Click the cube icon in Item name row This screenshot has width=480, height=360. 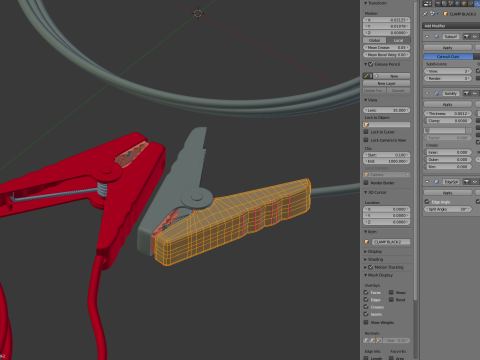coord(367,242)
